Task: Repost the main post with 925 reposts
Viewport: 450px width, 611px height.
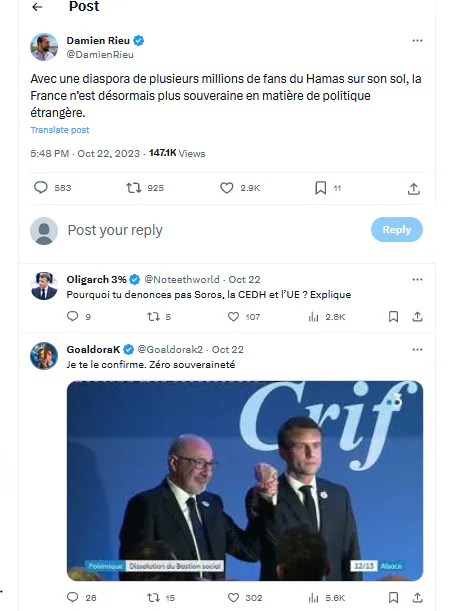Action: [134, 188]
